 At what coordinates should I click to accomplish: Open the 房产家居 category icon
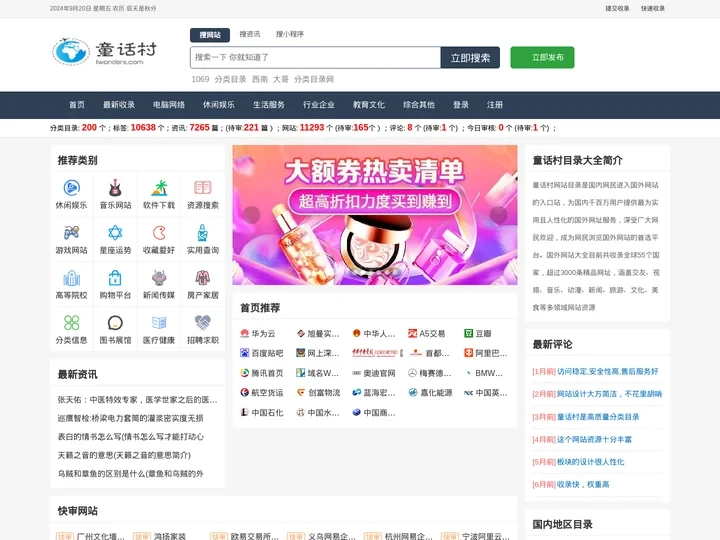[202, 278]
